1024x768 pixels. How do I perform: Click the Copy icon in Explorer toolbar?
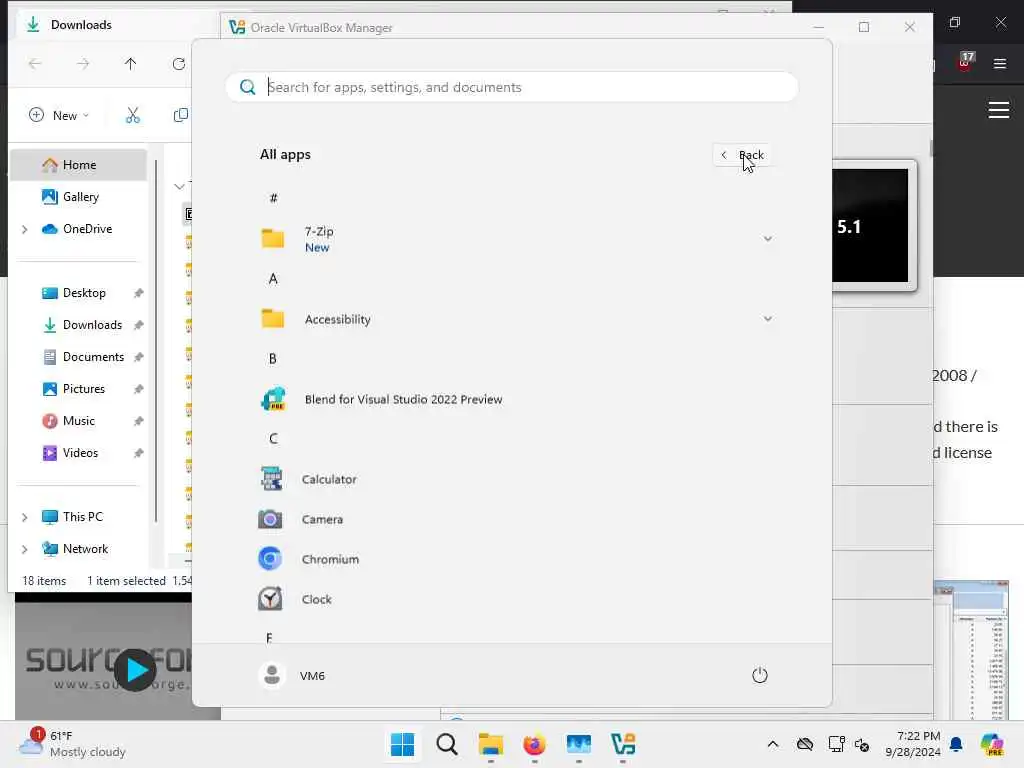coord(180,115)
